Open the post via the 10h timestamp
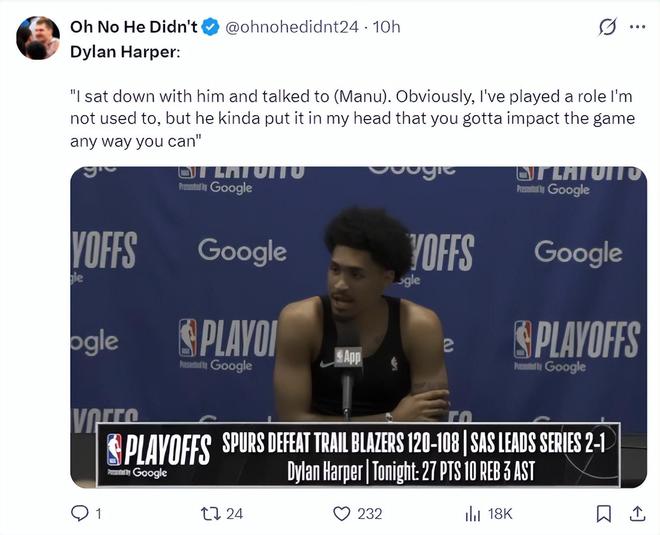 click(386, 27)
